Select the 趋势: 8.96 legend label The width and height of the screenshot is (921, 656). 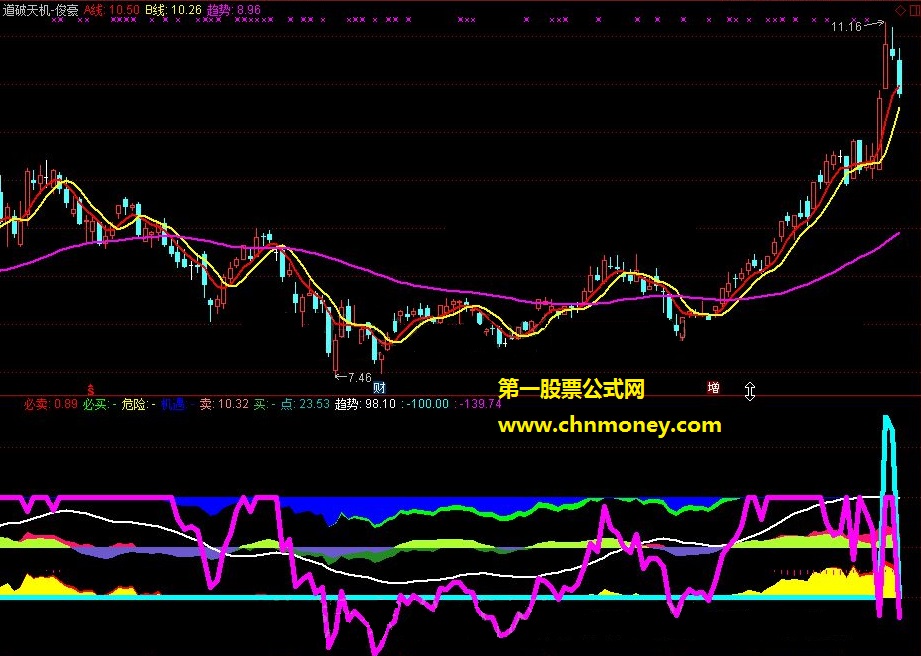(233, 10)
